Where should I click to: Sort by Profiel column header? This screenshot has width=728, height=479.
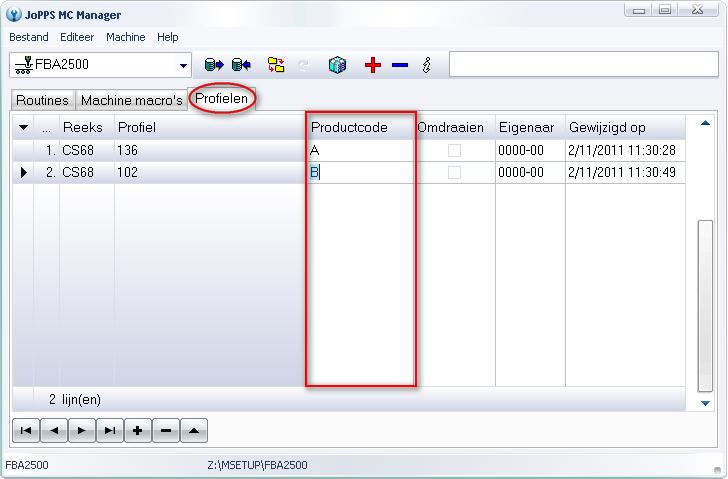coord(209,128)
